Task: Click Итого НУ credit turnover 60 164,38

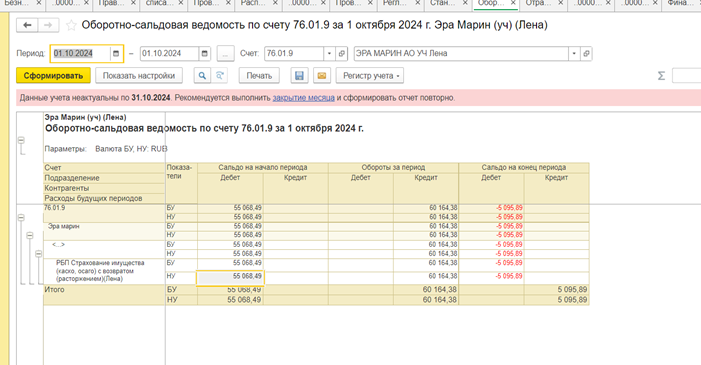Action: point(426,300)
